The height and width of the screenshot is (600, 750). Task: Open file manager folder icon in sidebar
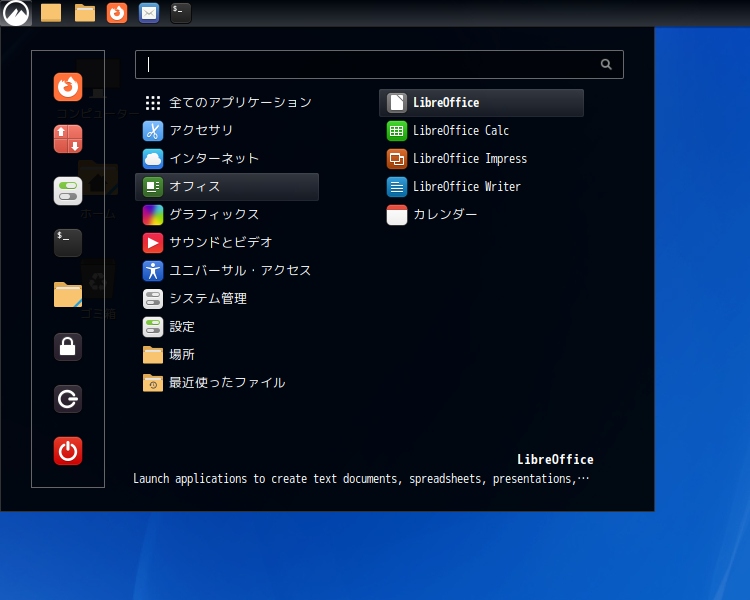pyautogui.click(x=68, y=295)
